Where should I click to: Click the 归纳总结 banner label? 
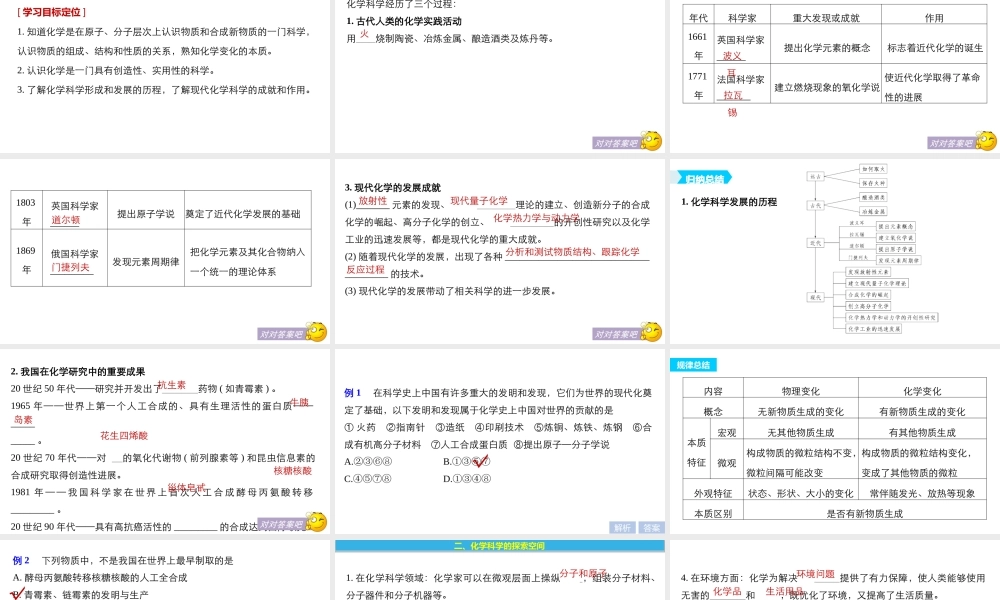click(702, 178)
